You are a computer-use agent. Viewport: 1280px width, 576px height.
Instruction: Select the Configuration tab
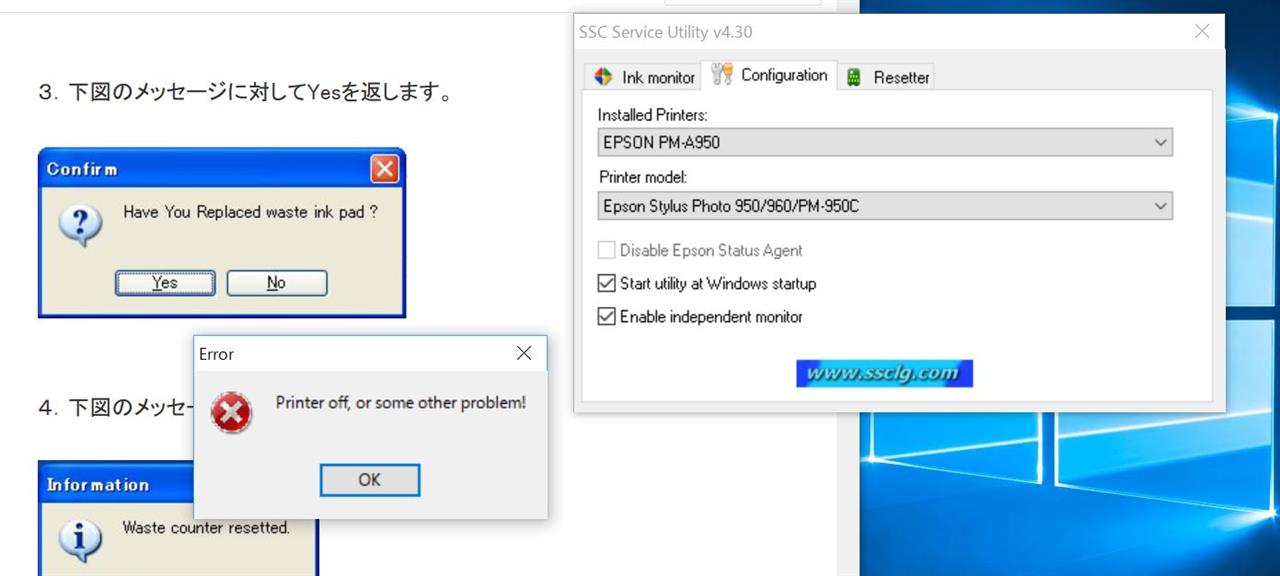tap(770, 74)
